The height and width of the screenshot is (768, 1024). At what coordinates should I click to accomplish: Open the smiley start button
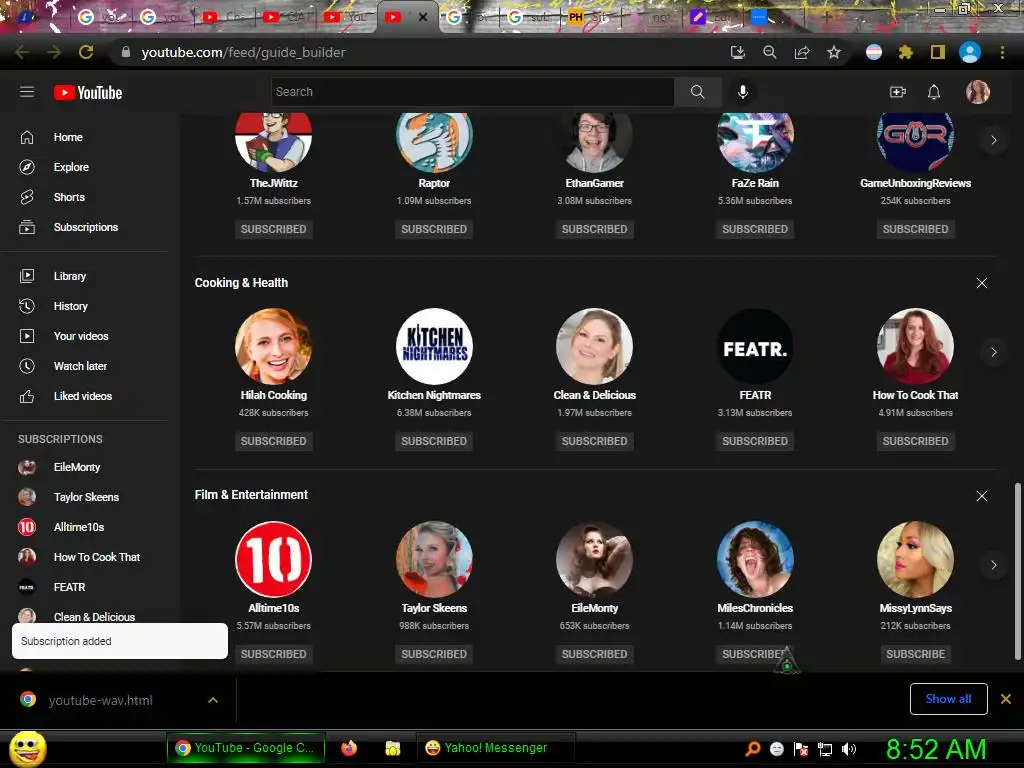click(x=27, y=748)
